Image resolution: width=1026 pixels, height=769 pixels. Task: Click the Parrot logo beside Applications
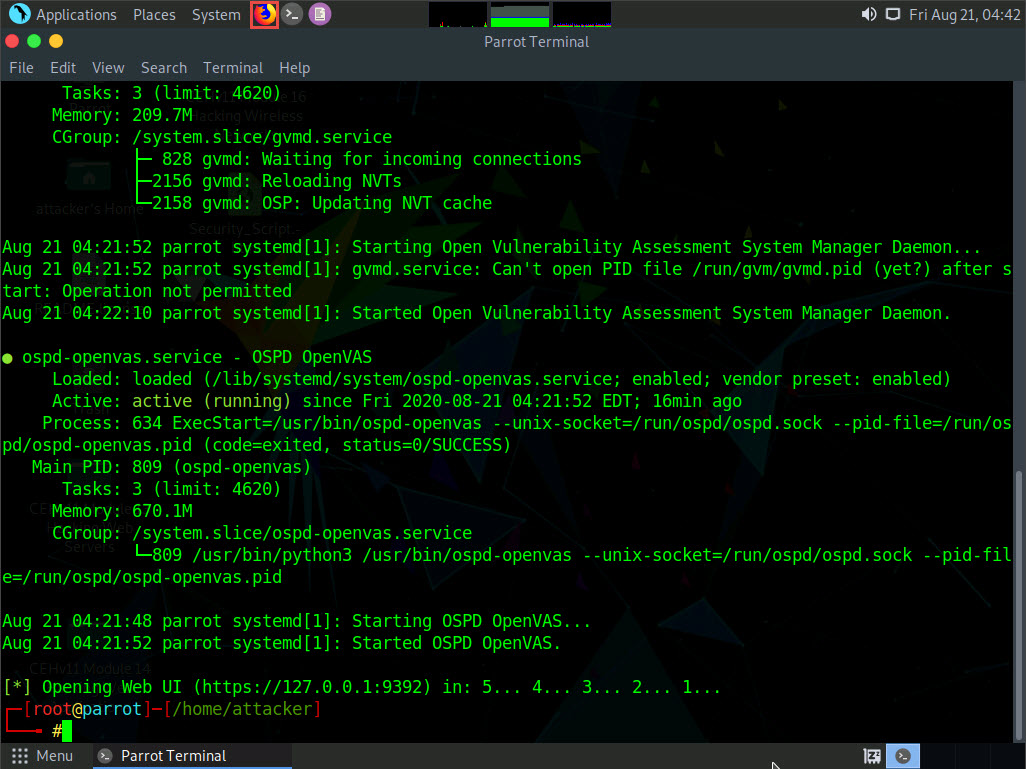[x=20, y=14]
